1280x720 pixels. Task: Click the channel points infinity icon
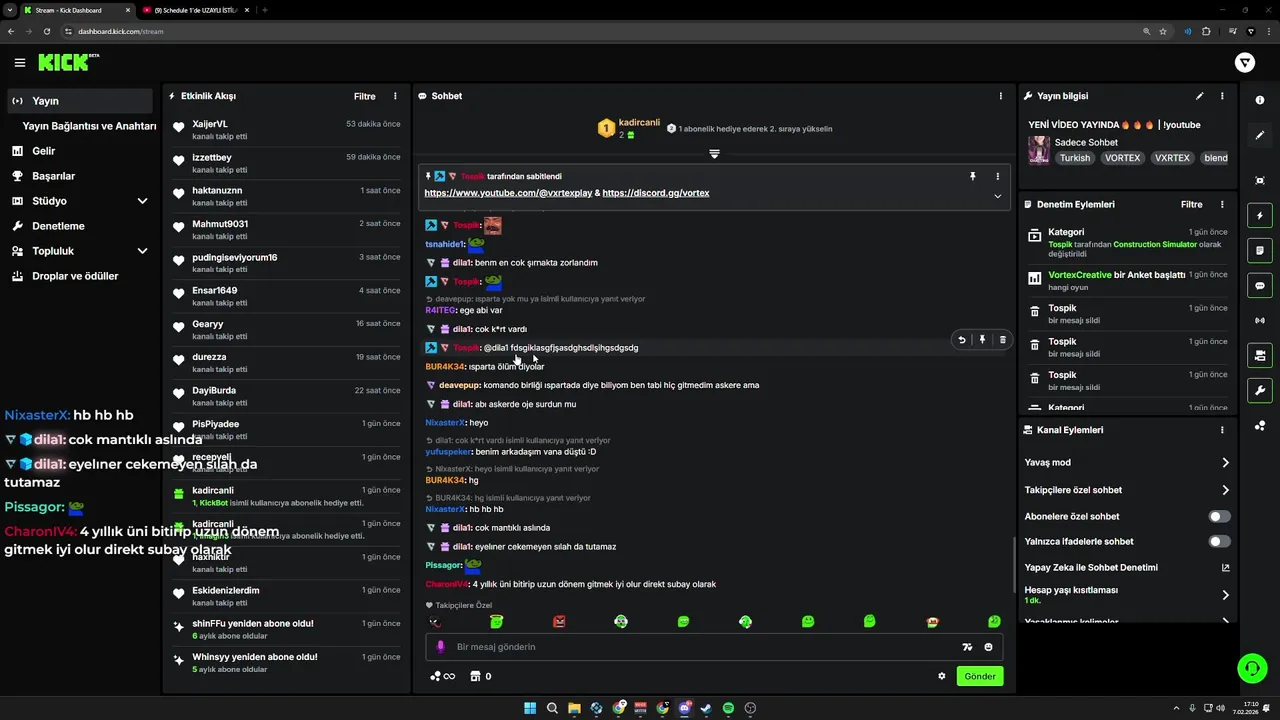click(x=443, y=676)
